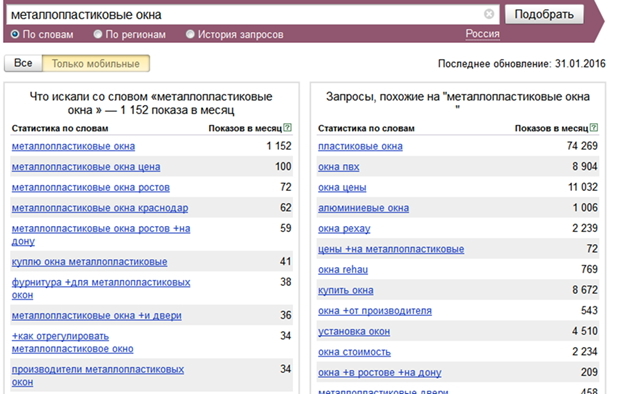Open the металлопластиковые окна цена link
The image size is (623, 394).
coord(86,167)
